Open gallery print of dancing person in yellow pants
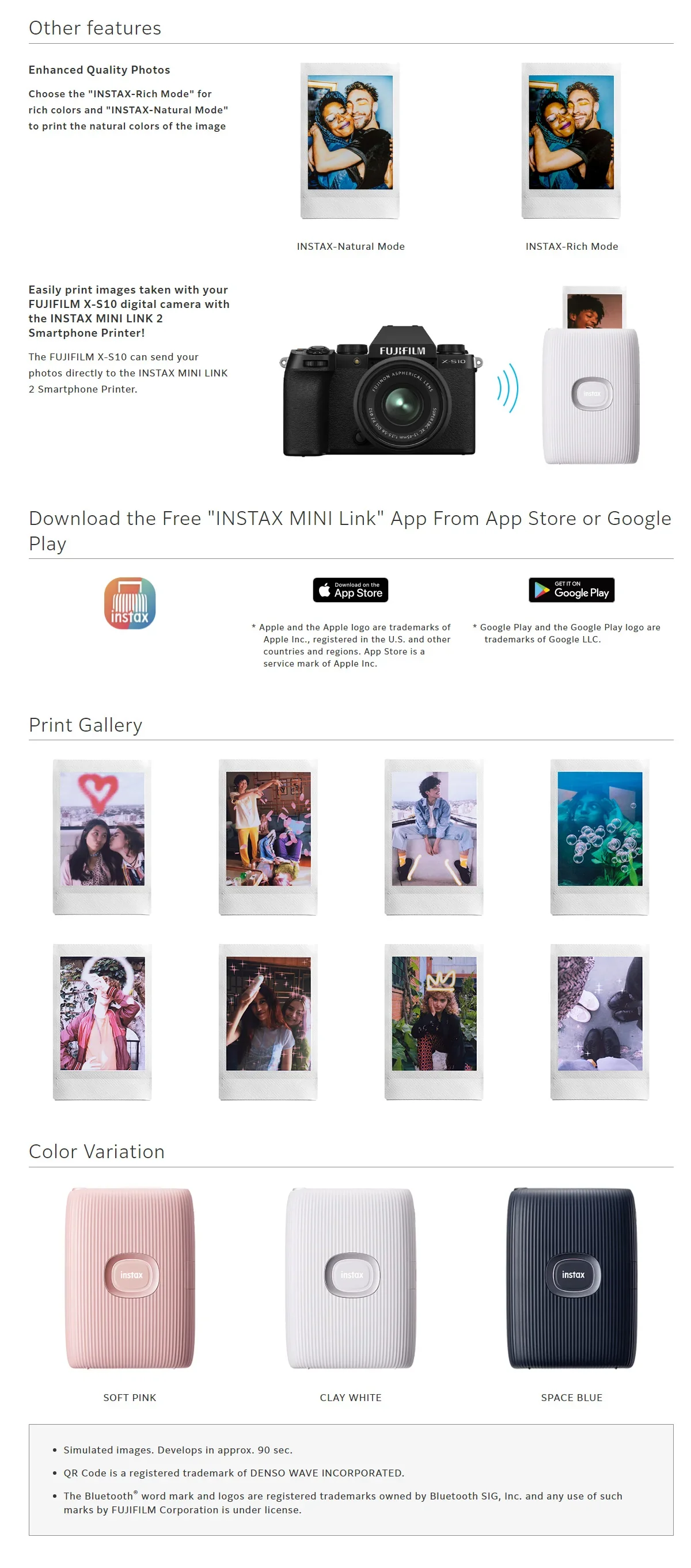The width and height of the screenshot is (691, 1568). coord(268,836)
